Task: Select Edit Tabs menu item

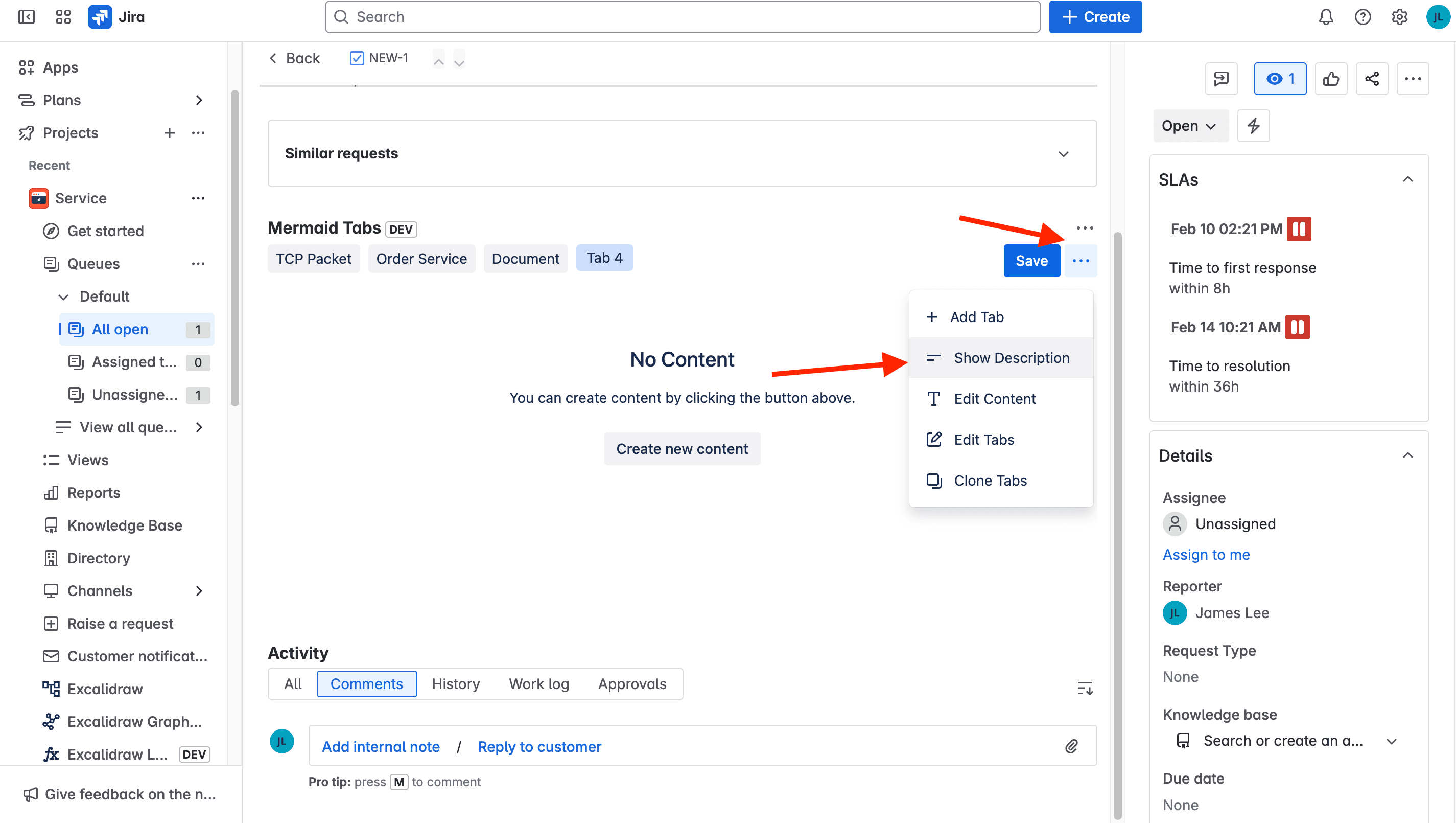Action: pos(1000,440)
